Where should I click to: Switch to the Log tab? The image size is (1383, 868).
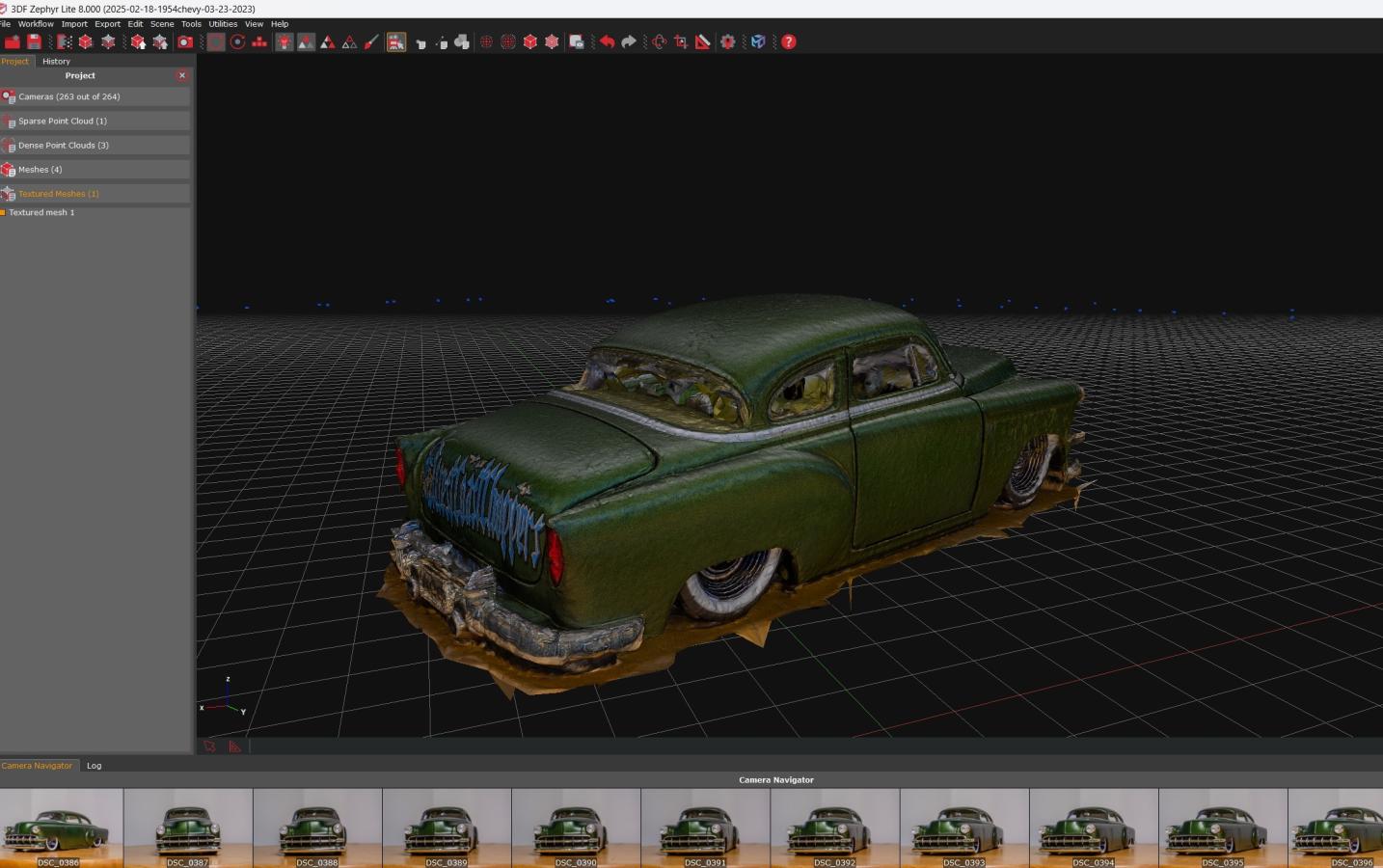94,766
